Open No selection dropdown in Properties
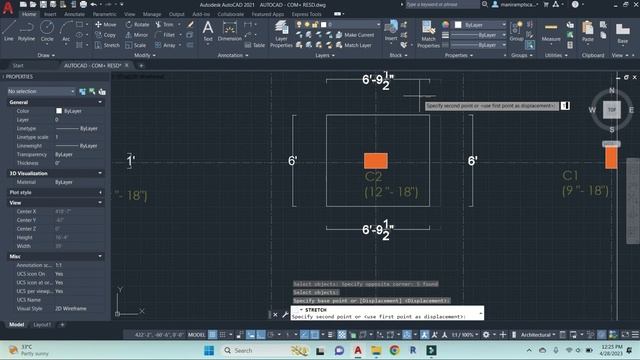This screenshot has width=640, height=360. (x=41, y=91)
